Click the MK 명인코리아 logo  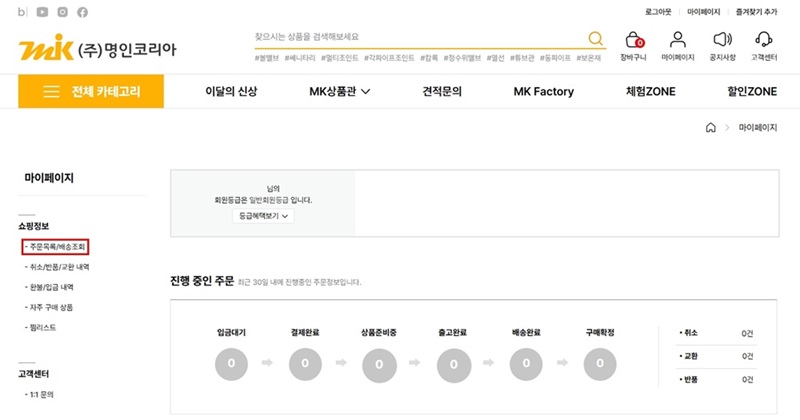[97, 49]
